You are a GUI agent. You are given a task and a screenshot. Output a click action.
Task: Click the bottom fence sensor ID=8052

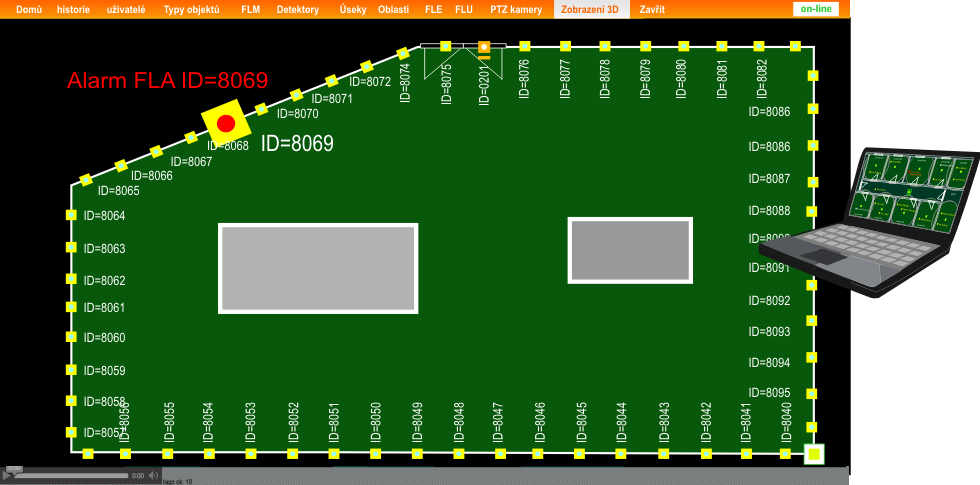point(292,454)
